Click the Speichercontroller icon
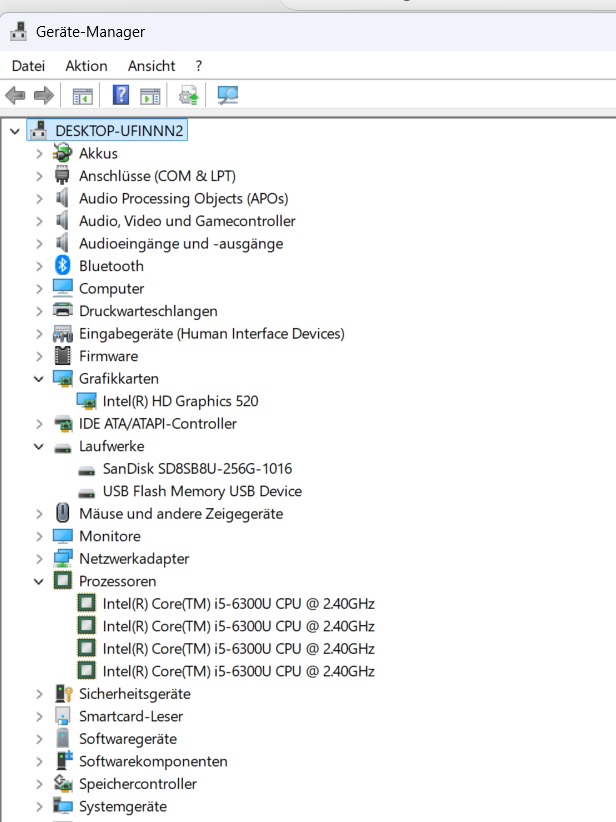The width and height of the screenshot is (616, 822). coord(63,784)
